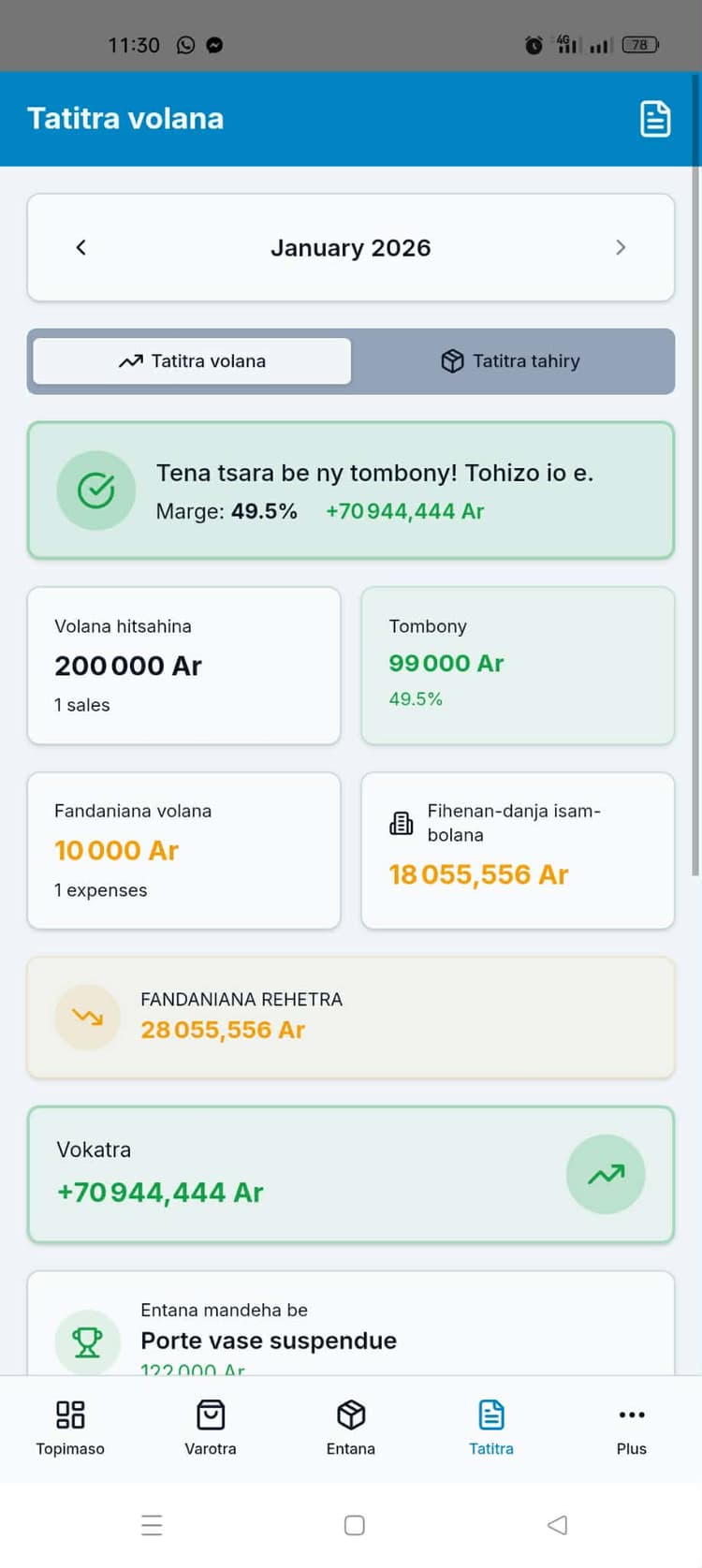Tap the trophy icon for top product

(88, 1341)
